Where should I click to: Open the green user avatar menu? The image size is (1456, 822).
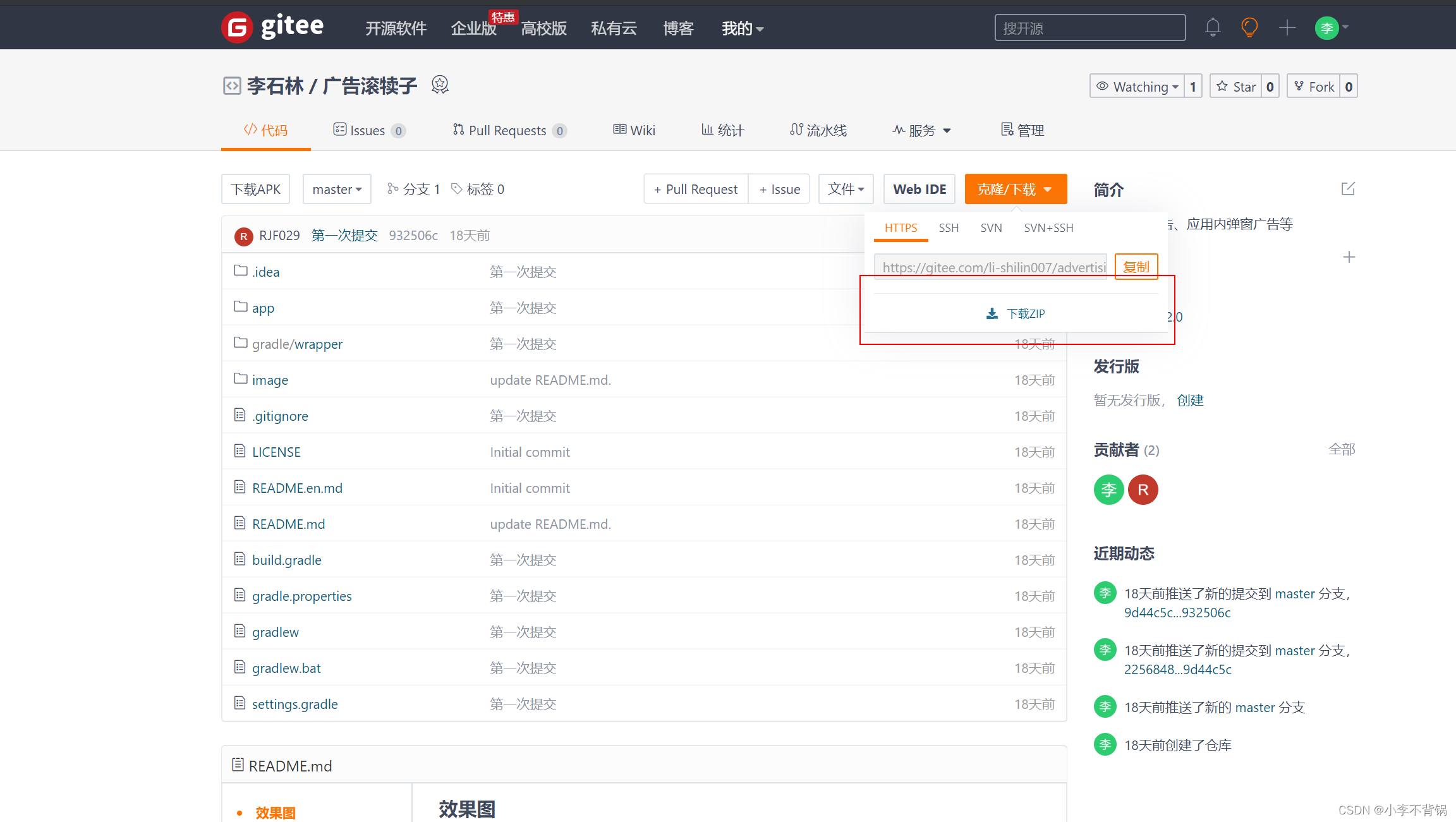pyautogui.click(x=1331, y=28)
